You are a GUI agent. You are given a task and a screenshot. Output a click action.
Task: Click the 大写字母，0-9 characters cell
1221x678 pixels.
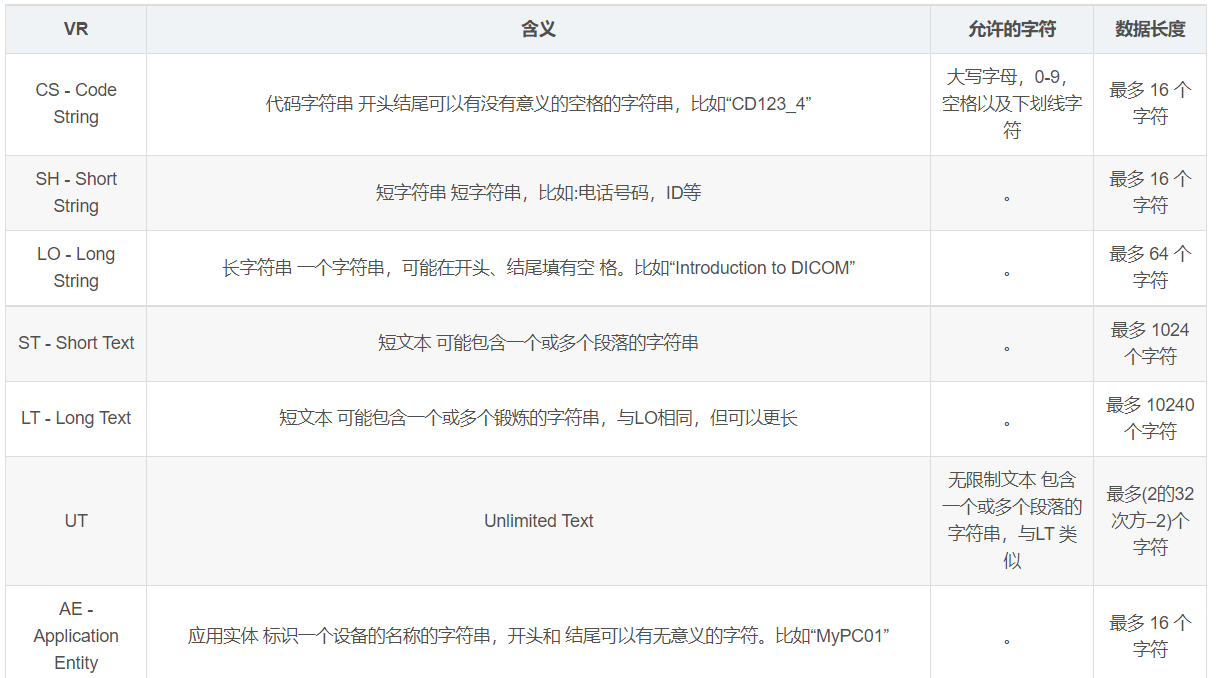pyautogui.click(x=1011, y=104)
